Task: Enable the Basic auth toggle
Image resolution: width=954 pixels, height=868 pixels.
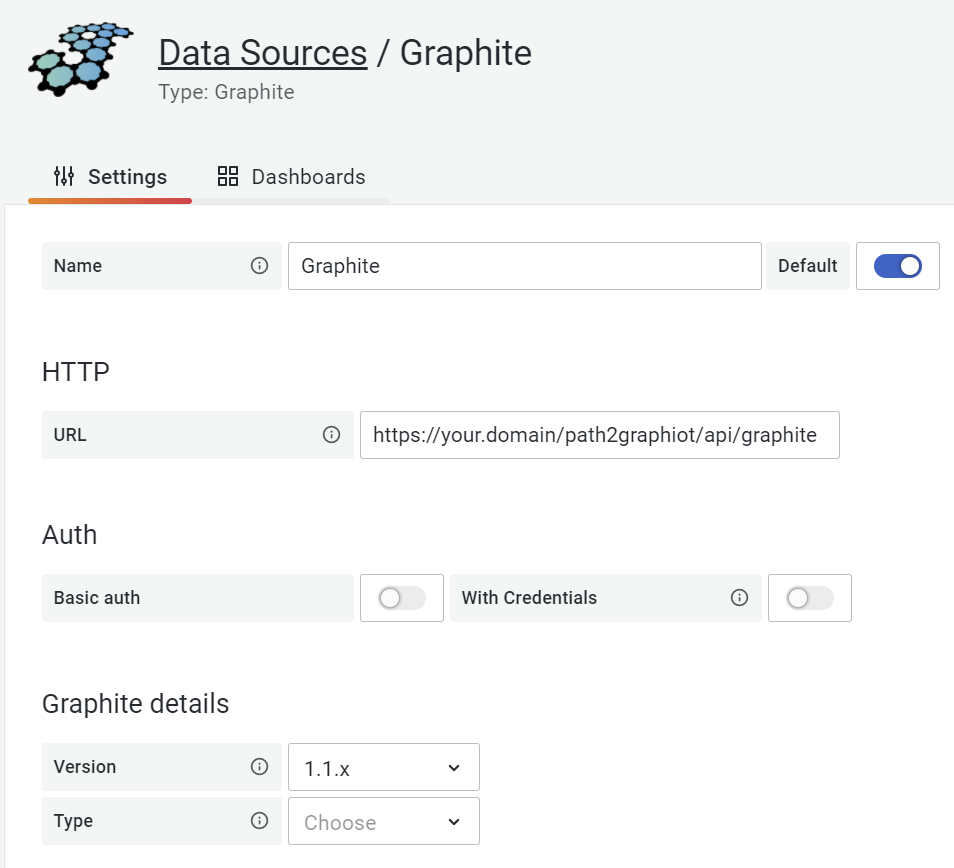Action: coord(402,598)
